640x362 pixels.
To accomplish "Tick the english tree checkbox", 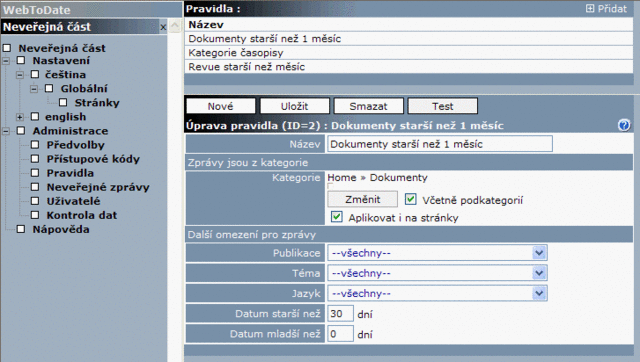I will [35, 116].
